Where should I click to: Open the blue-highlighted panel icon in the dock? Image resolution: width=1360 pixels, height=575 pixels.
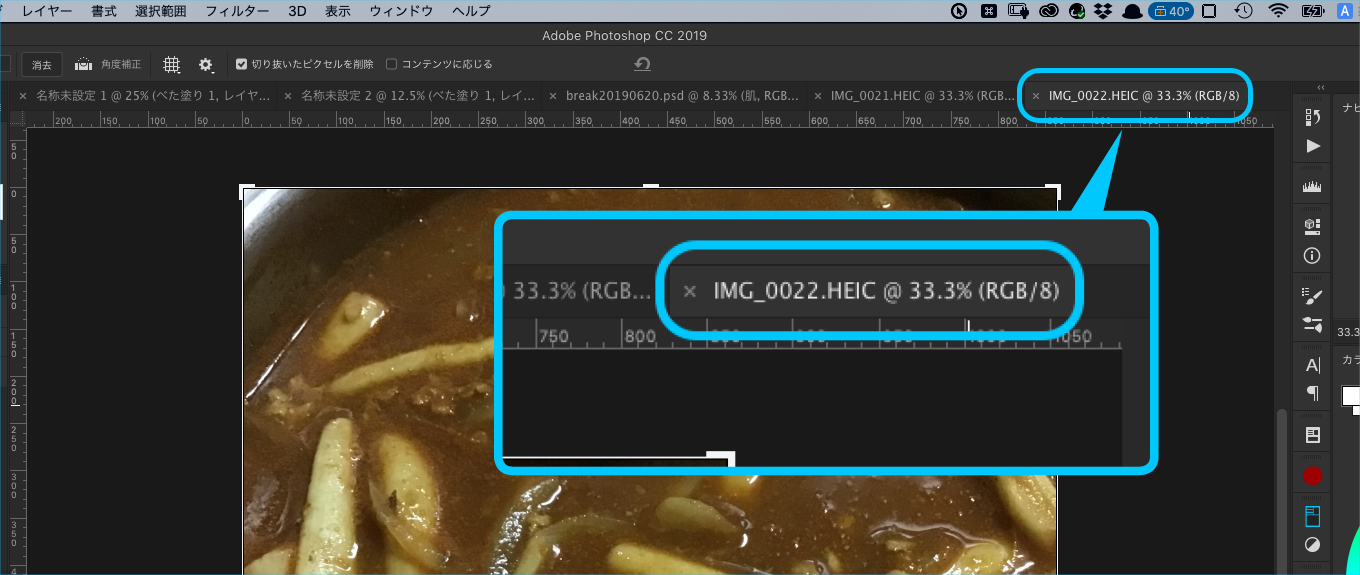[1313, 516]
